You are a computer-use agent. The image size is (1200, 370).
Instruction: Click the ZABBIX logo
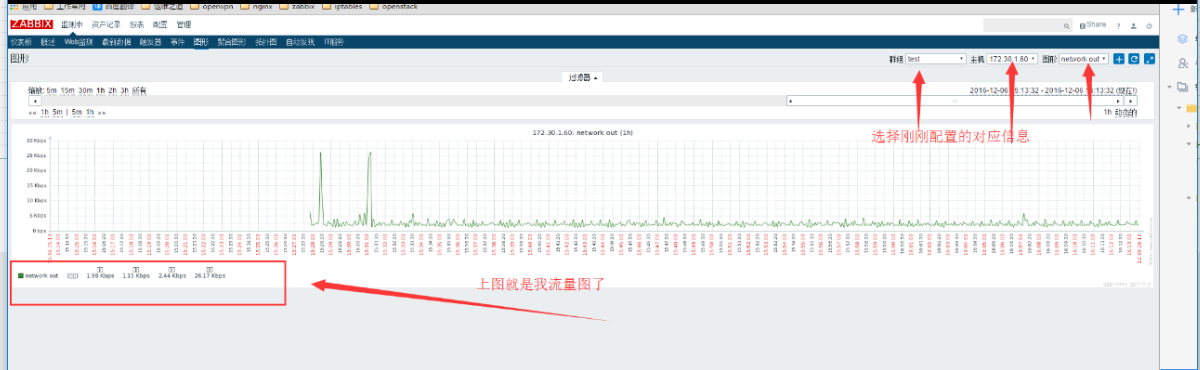coord(31,24)
